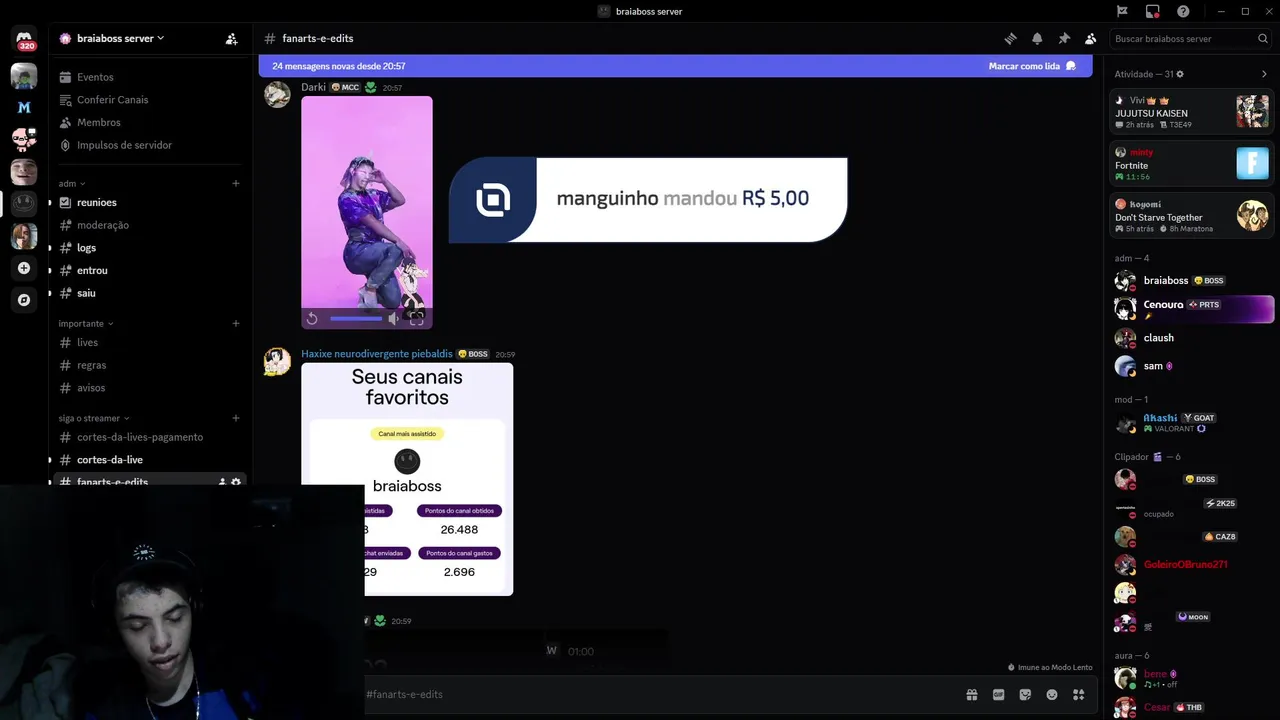Add channel to siga o streamer plus
The image size is (1280, 720).
point(236,418)
